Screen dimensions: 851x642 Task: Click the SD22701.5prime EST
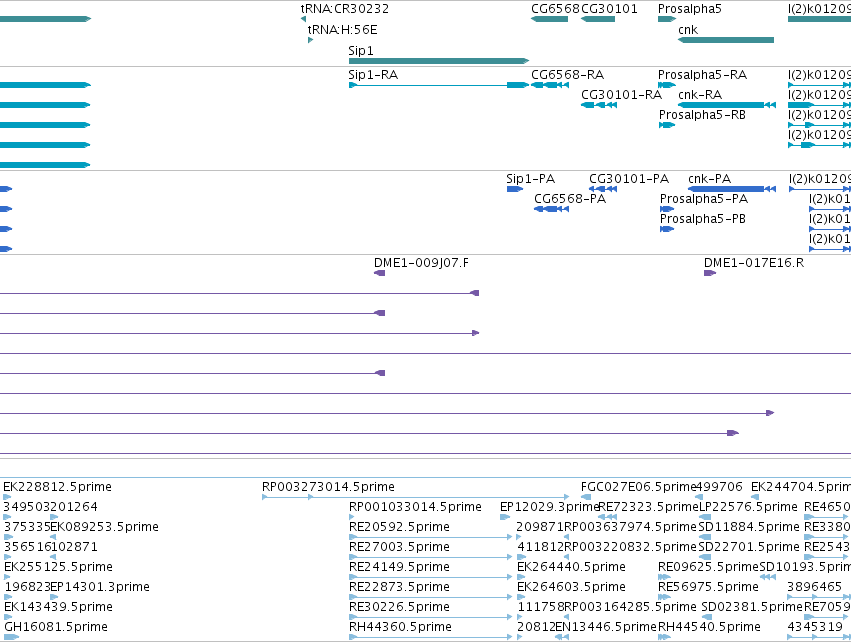point(705,557)
